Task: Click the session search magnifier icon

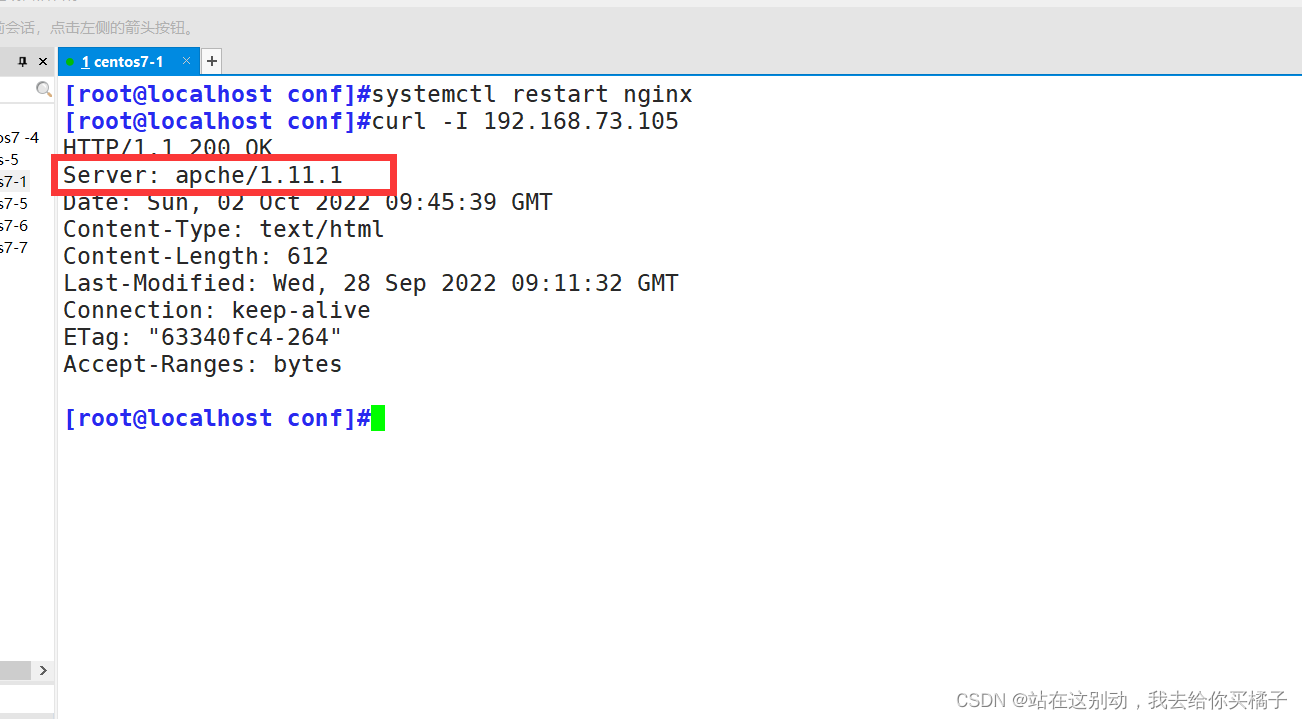Action: pos(43,90)
